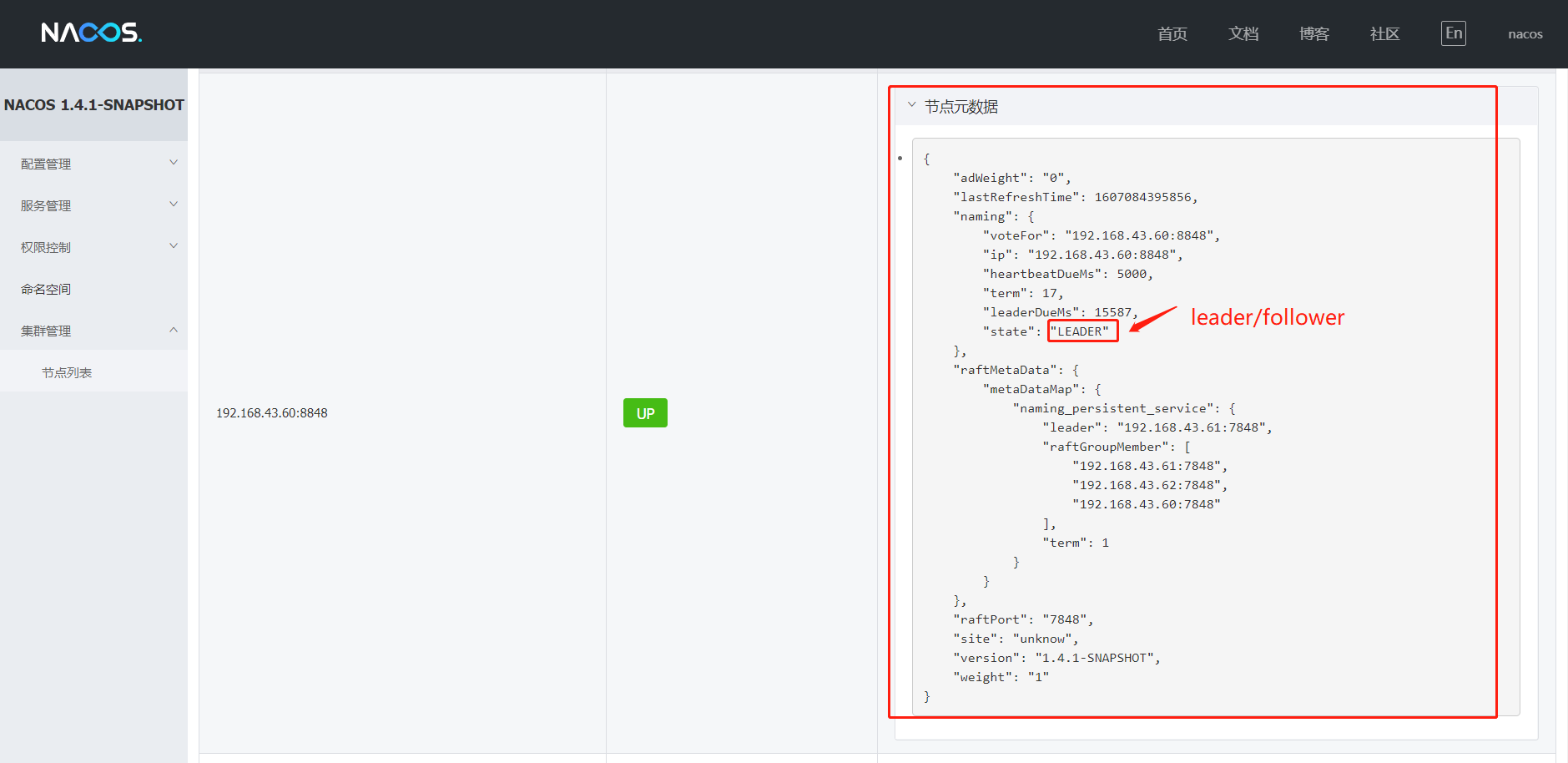Click the "leaderDueMs": 15587 line
Image resolution: width=1568 pixels, height=763 pixels.
click(x=1061, y=312)
